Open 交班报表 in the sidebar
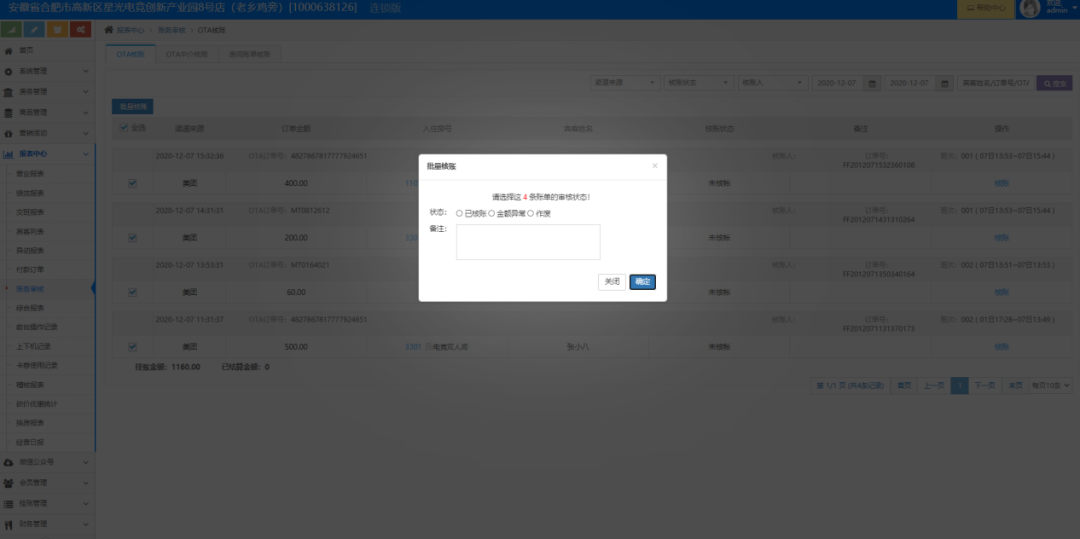Screen dimensions: 1080x539 30,213
